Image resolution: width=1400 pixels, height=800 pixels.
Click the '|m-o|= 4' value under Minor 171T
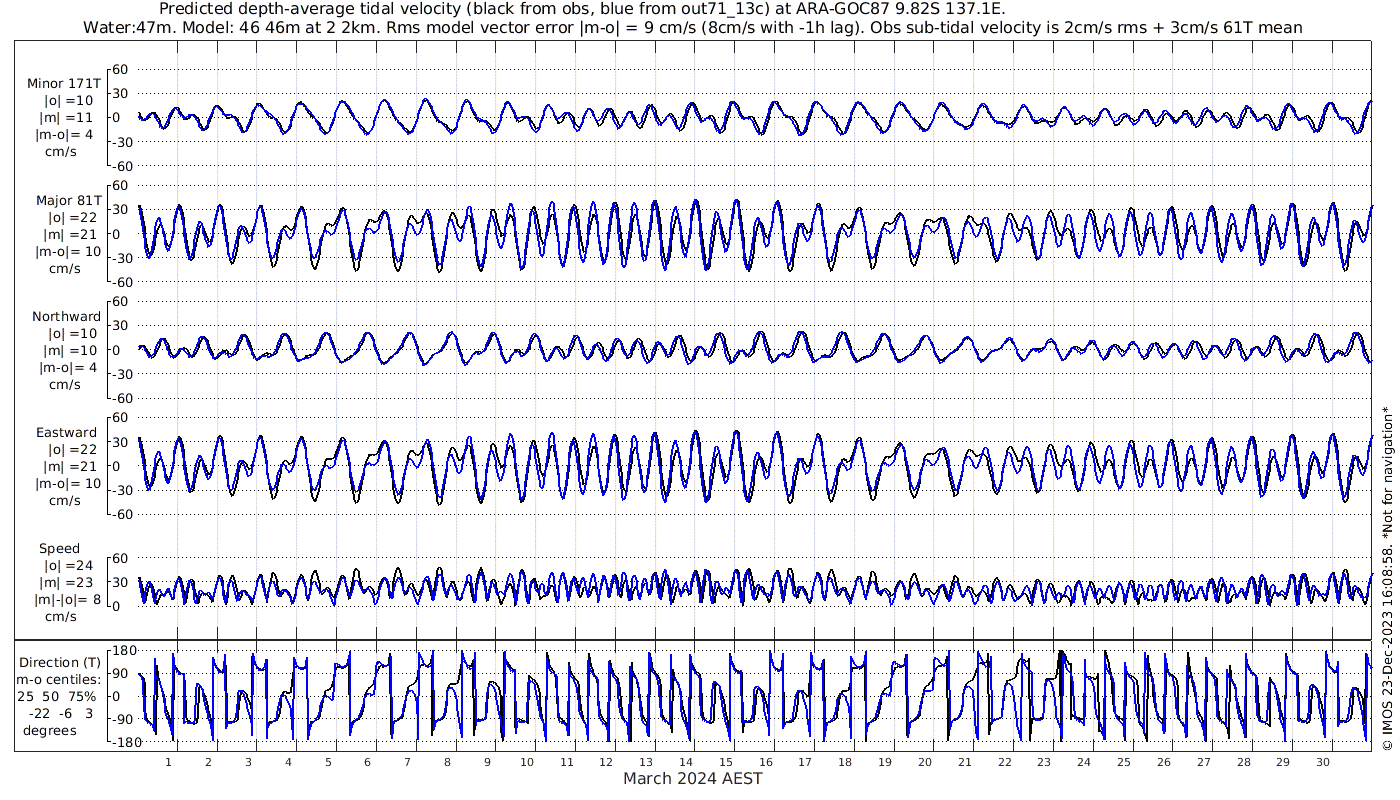(67, 135)
